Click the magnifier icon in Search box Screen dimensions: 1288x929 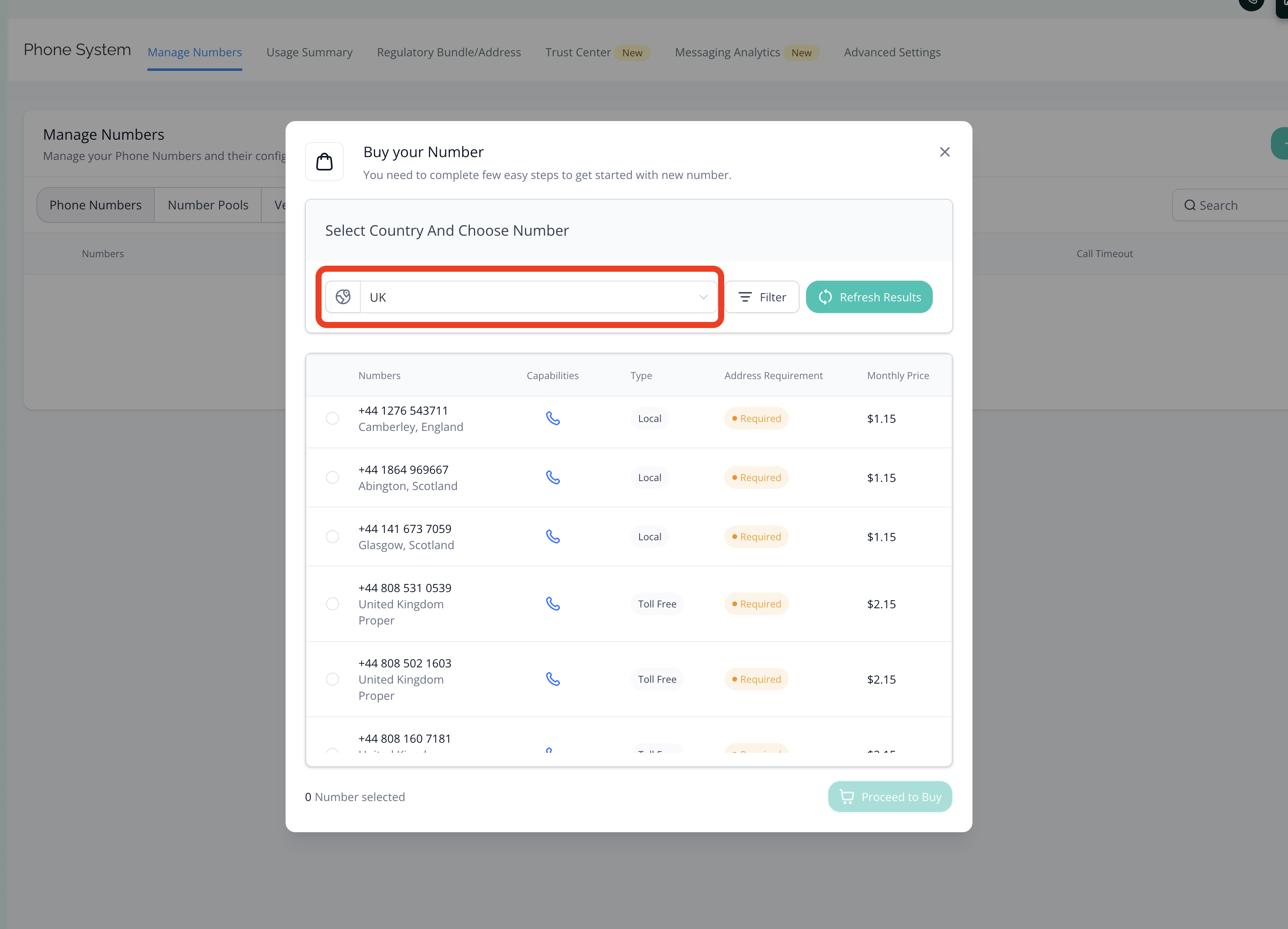(x=1190, y=206)
